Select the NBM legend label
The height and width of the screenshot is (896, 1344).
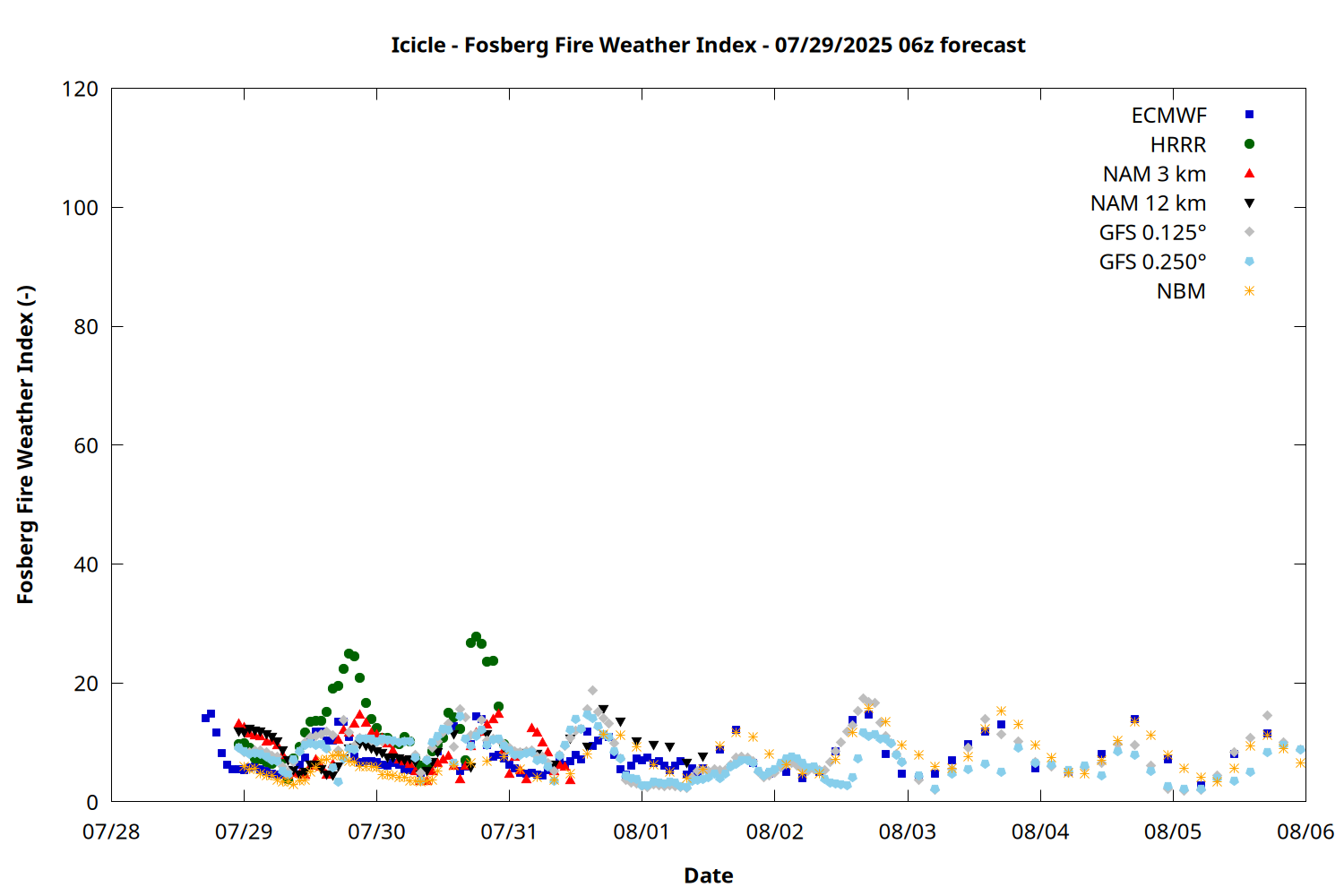click(x=1181, y=291)
